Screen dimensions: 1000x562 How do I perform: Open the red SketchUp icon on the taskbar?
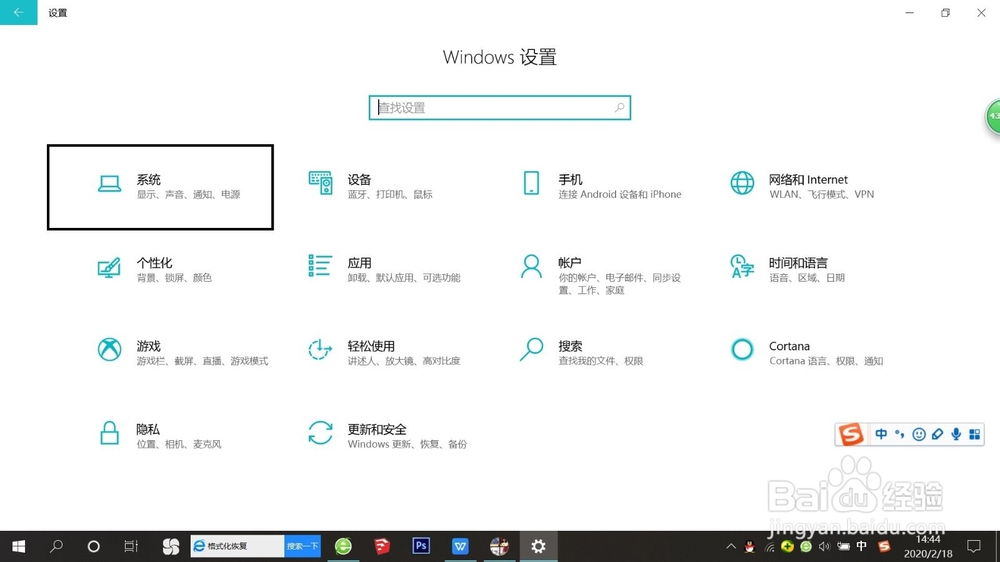(382, 546)
